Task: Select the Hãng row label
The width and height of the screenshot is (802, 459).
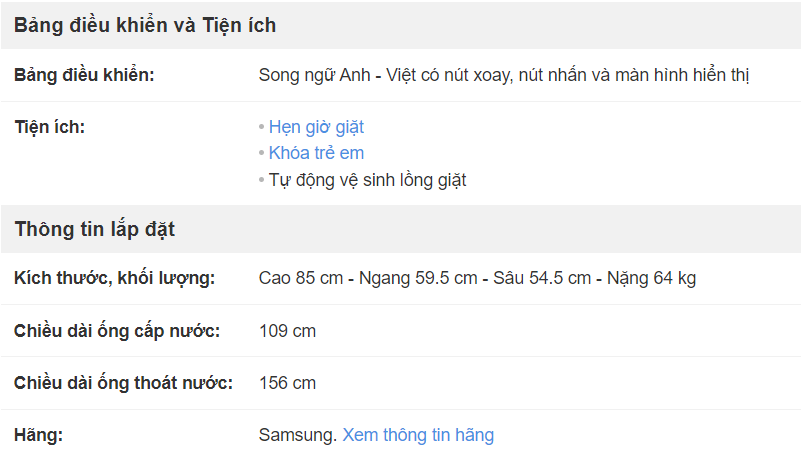Action: click(x=38, y=435)
